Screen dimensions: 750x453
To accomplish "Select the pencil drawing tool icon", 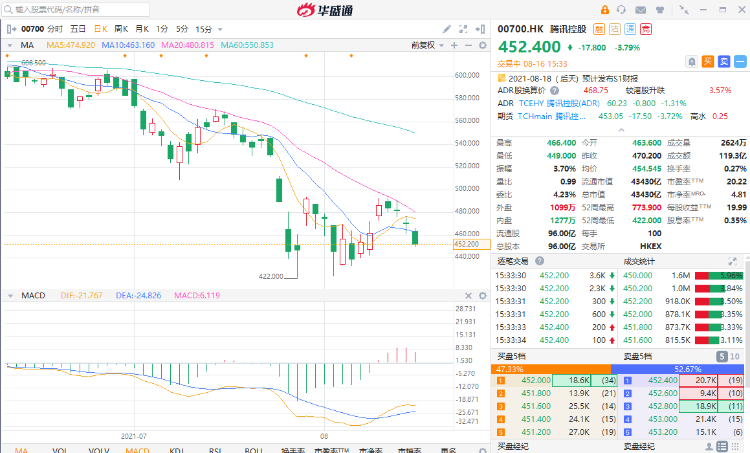I will click(x=446, y=29).
